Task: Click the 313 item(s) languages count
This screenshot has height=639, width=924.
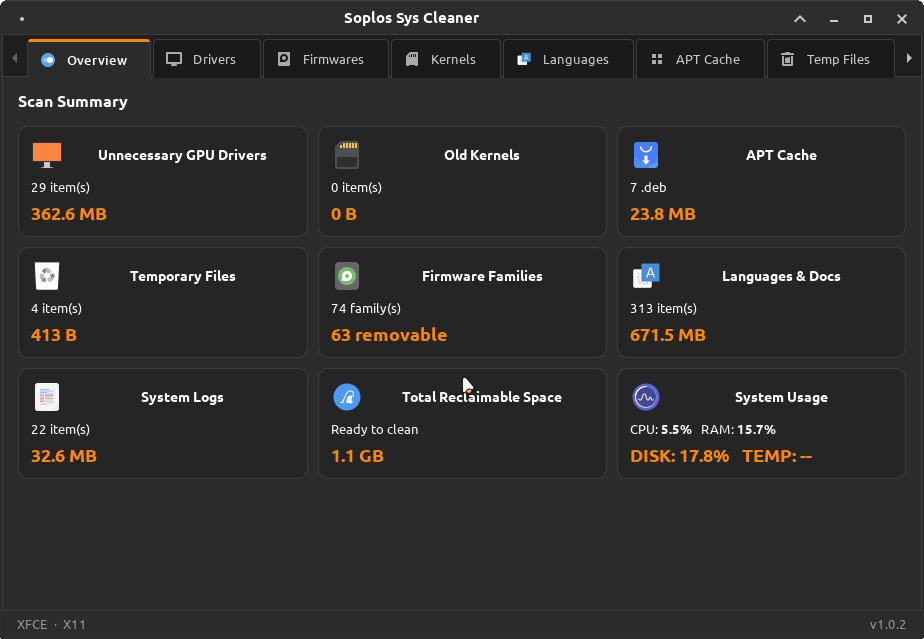Action: 664,308
